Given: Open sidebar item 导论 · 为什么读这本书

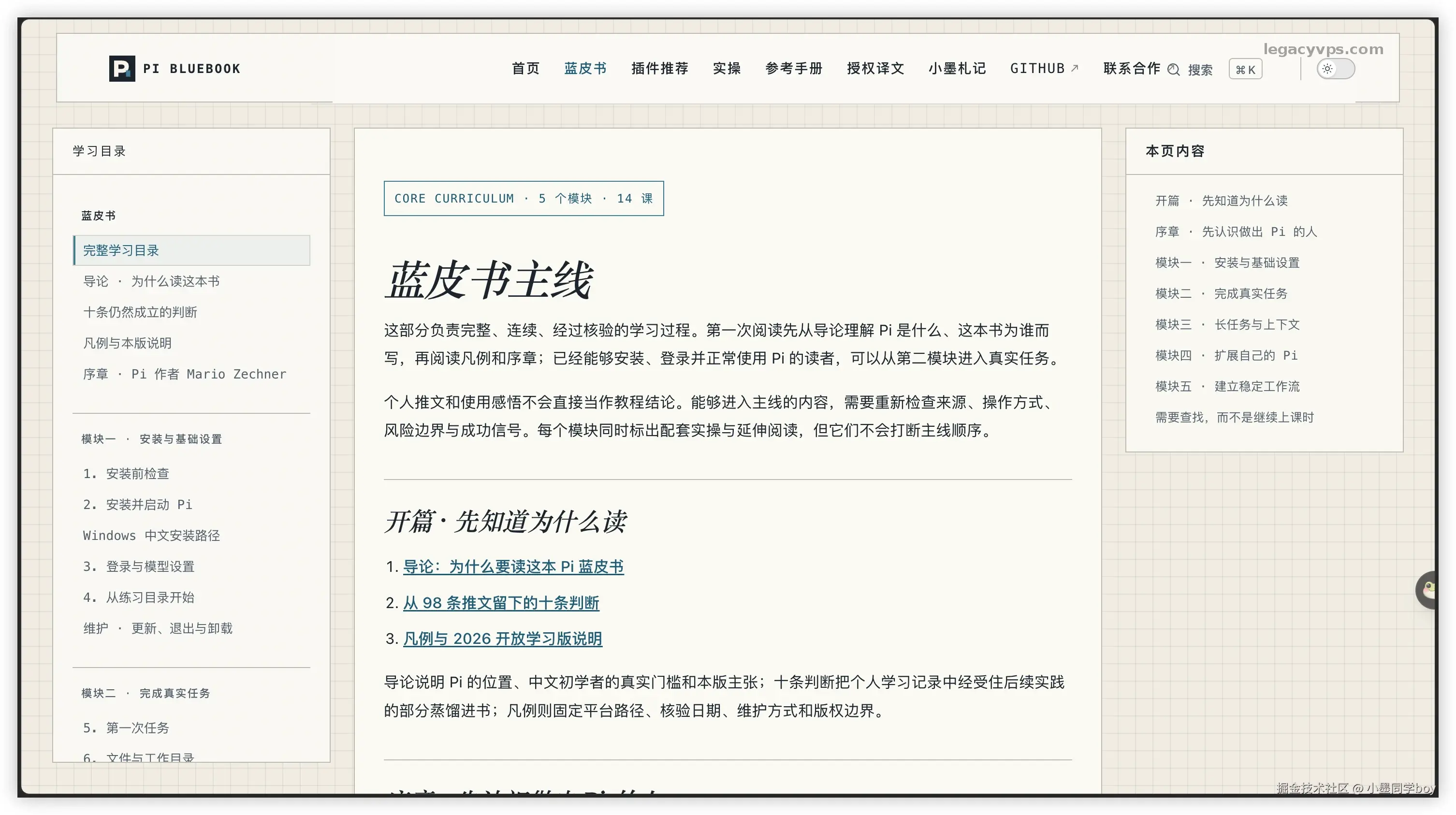Looking at the screenshot, I should pos(151,281).
